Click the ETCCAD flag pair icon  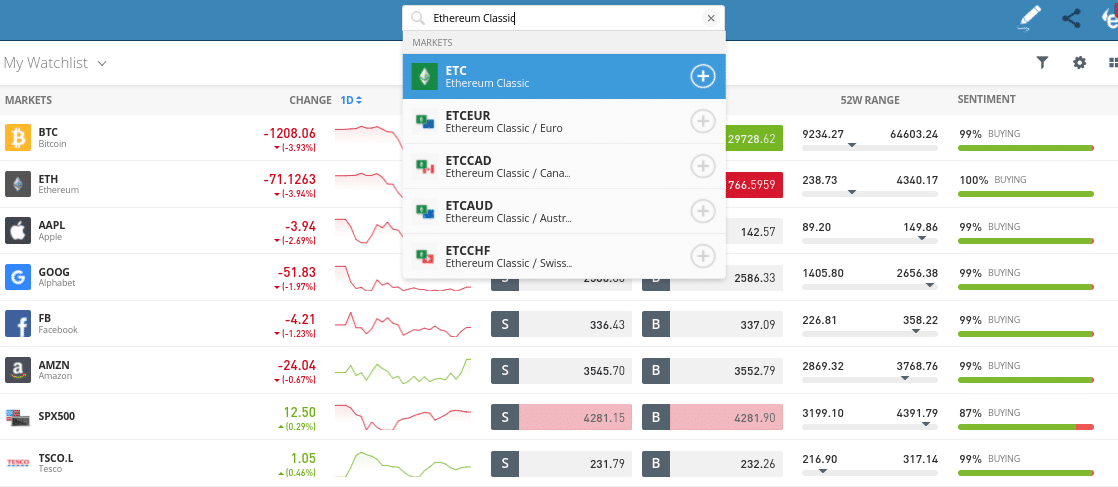click(425, 166)
